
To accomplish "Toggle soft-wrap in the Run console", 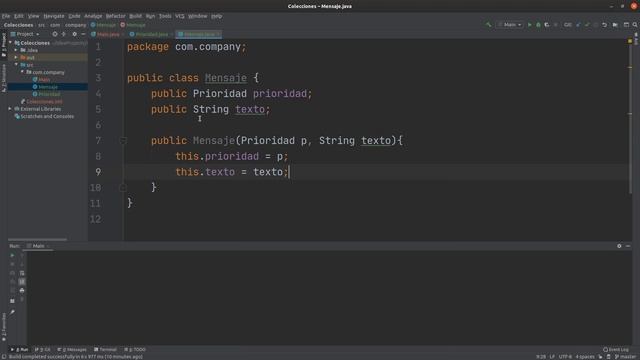I will [22, 273].
